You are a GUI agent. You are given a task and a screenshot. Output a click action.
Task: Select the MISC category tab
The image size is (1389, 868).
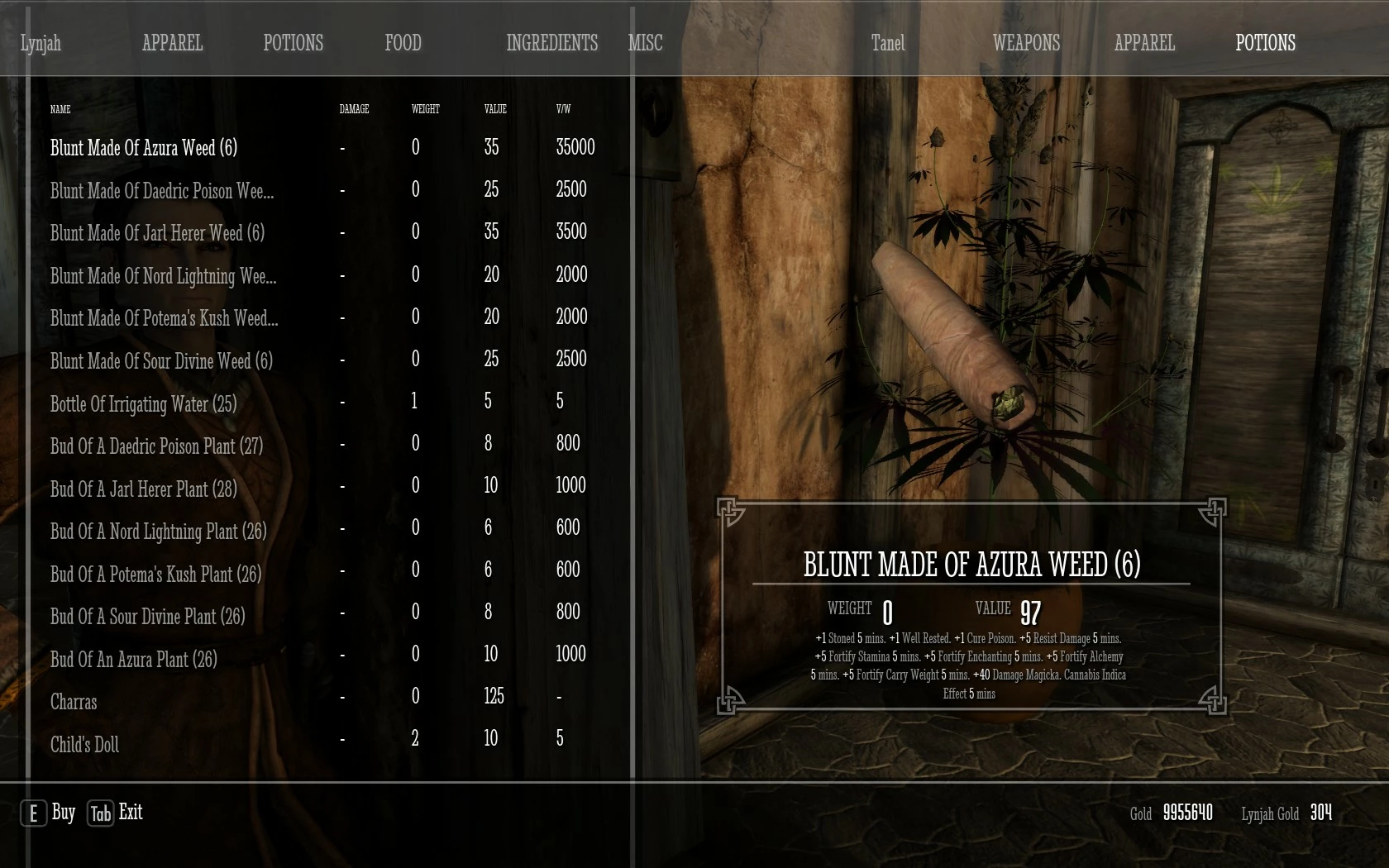(645, 43)
